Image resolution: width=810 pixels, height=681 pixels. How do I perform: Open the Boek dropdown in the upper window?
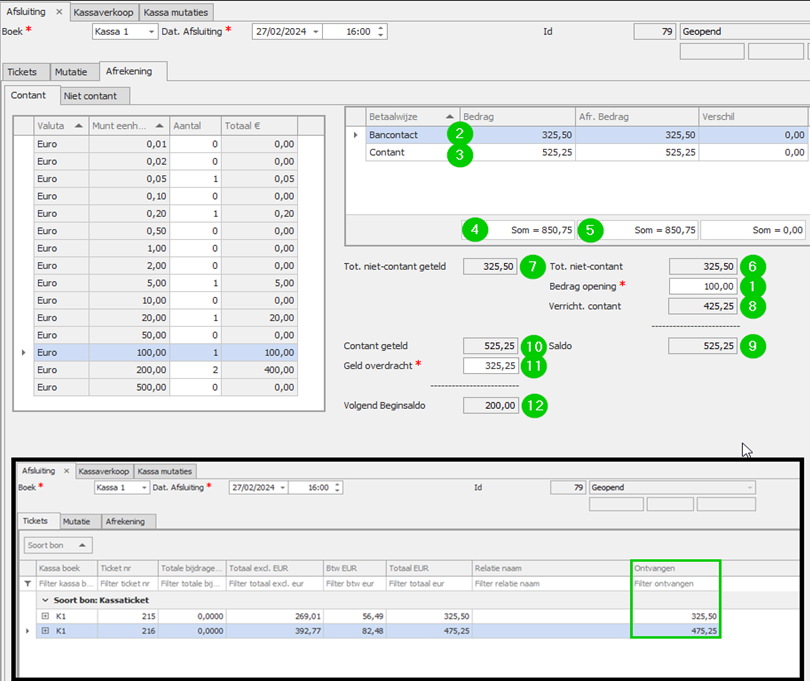pos(151,32)
